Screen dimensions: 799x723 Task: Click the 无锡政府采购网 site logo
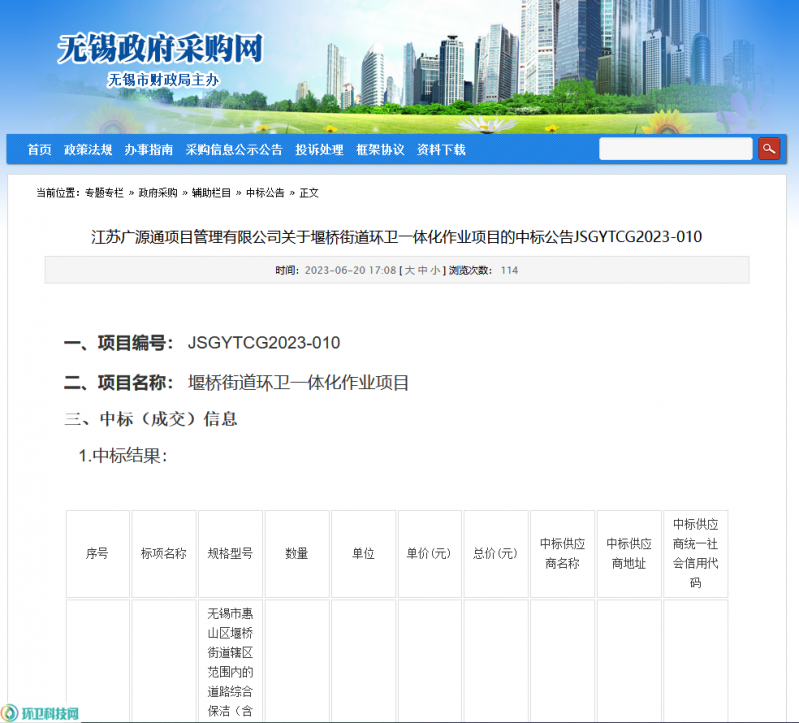click(160, 48)
